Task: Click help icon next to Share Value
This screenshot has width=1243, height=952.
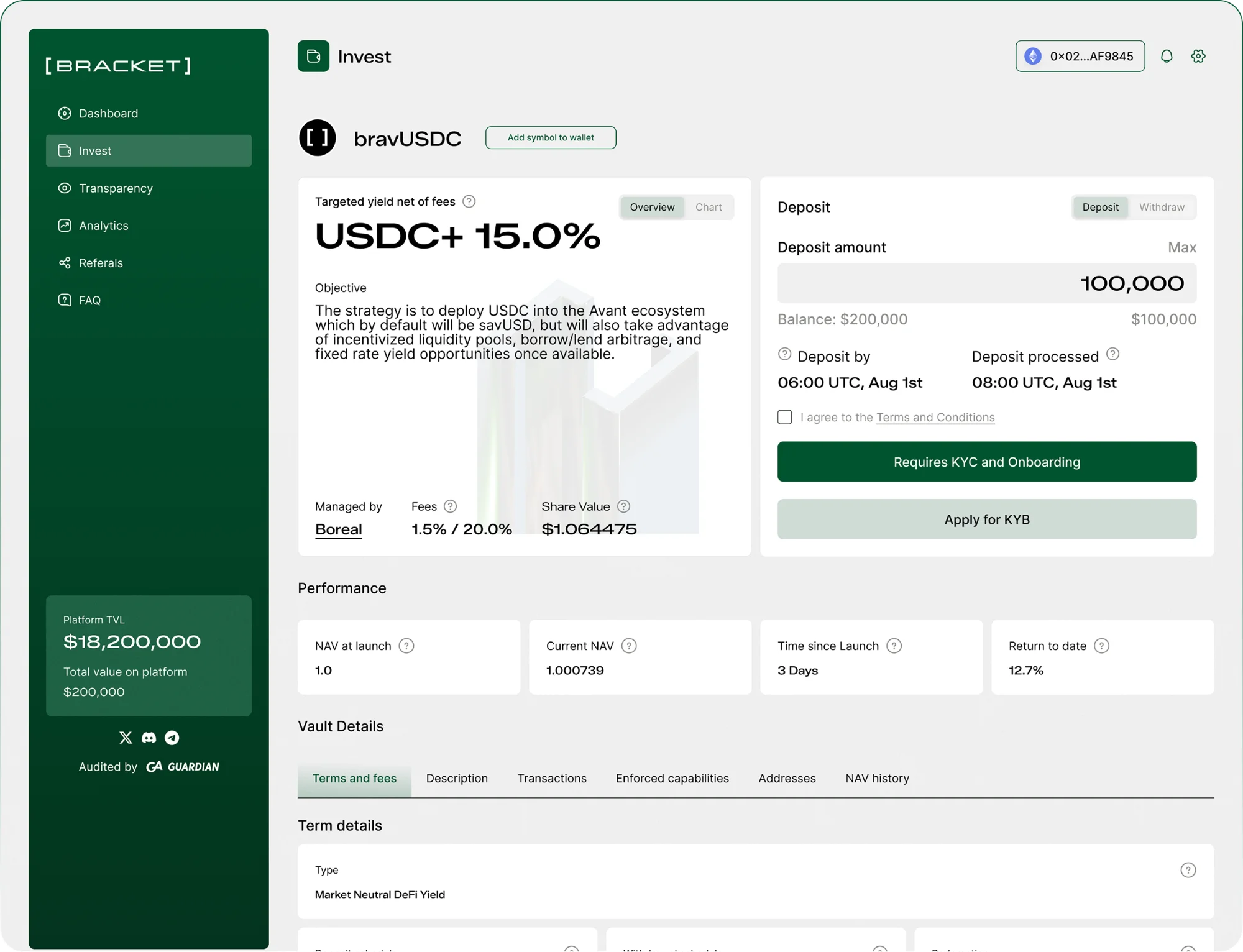Action: [623, 506]
